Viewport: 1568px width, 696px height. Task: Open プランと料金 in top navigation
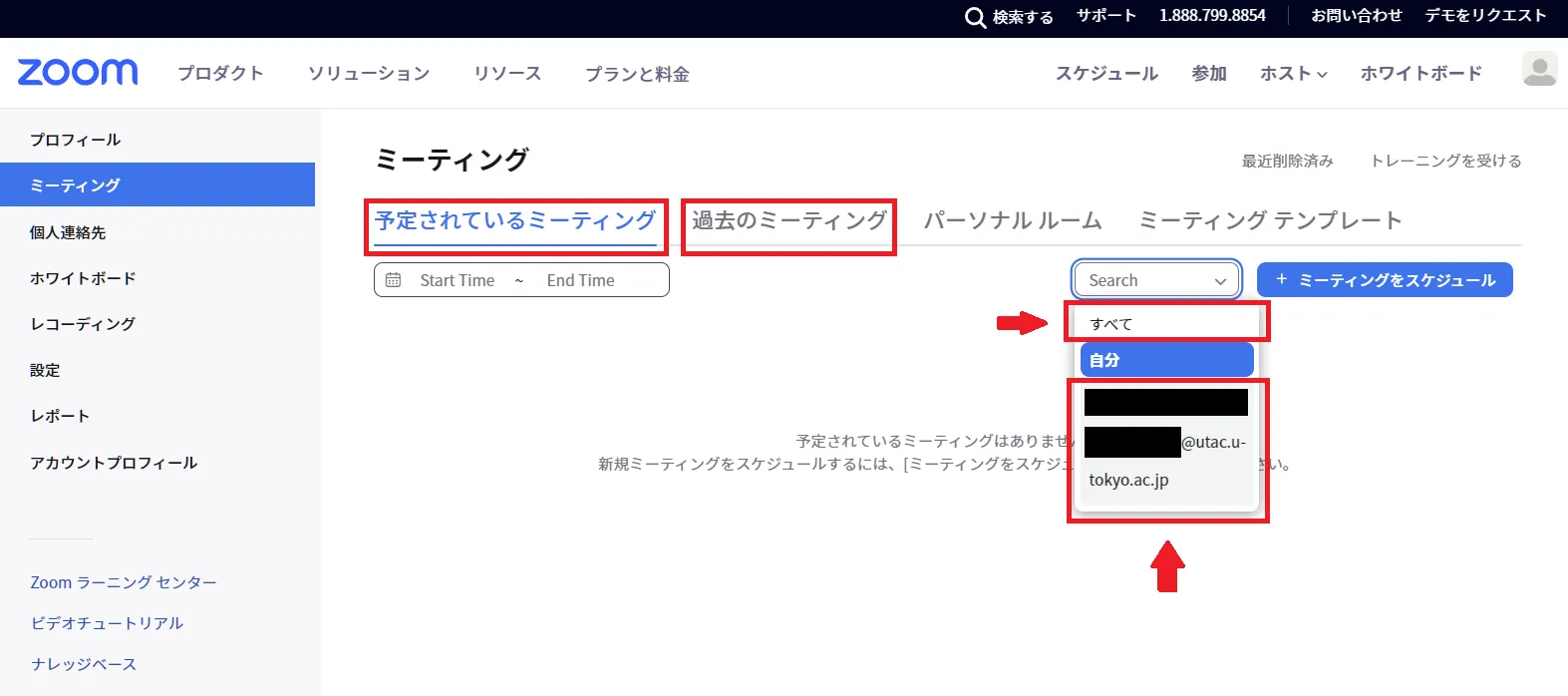(x=637, y=74)
